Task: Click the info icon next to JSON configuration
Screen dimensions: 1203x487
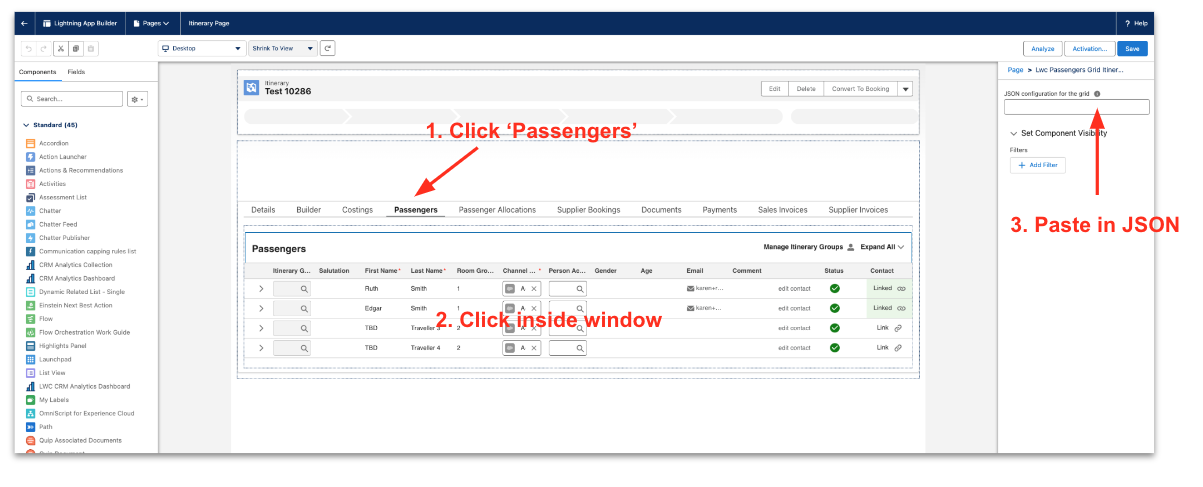Action: [1097, 94]
